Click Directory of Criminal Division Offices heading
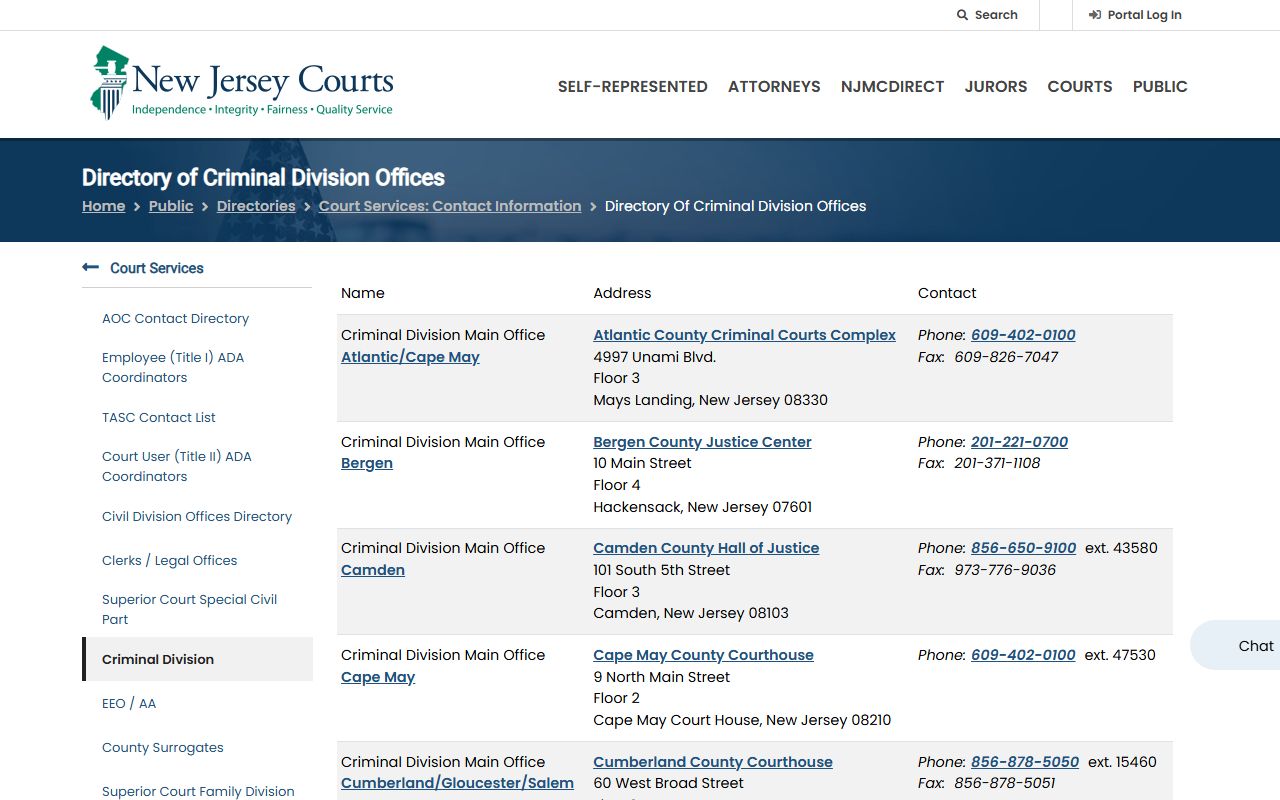The height and width of the screenshot is (800, 1280). (x=263, y=178)
